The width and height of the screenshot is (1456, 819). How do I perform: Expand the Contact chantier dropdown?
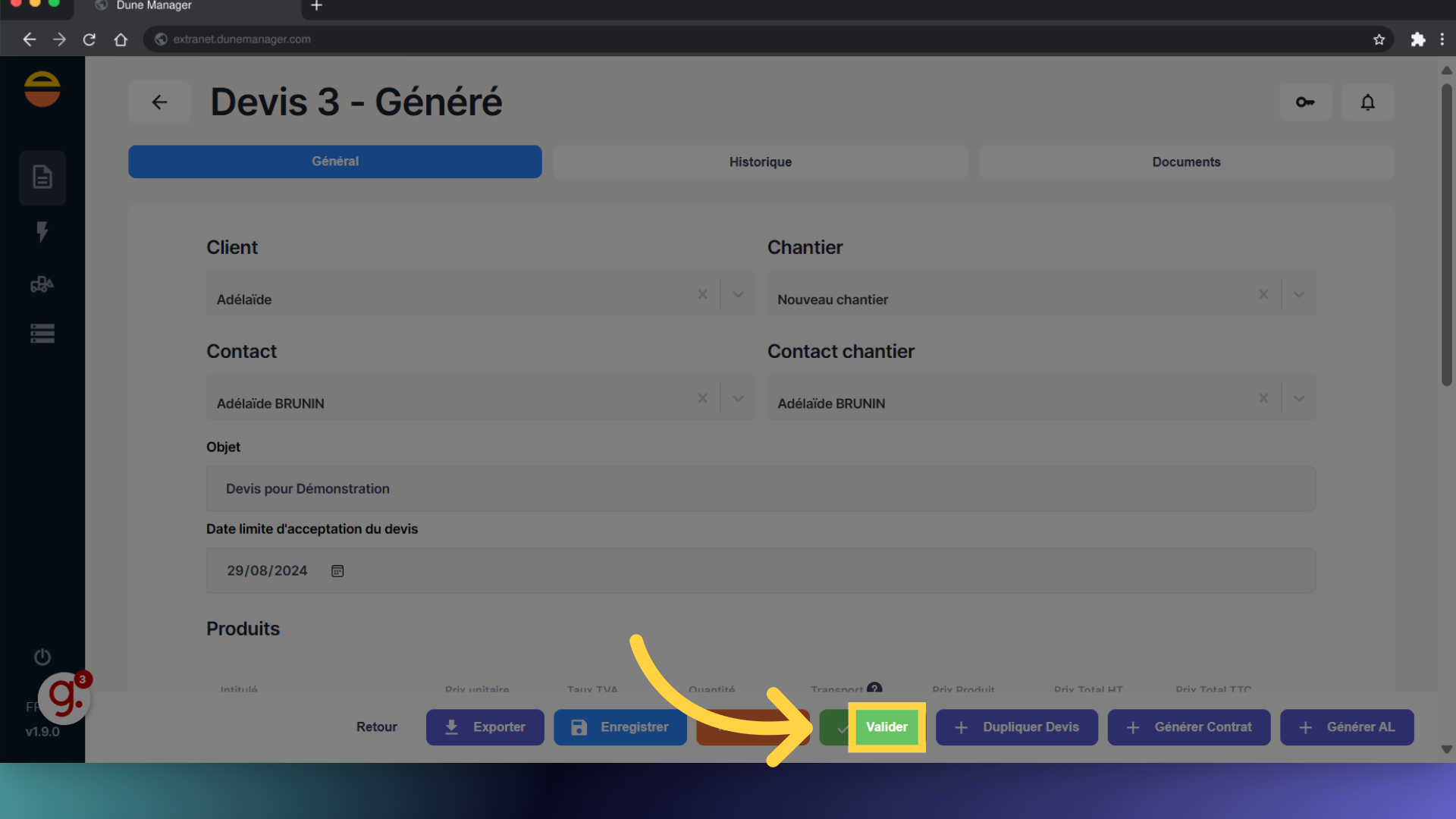click(x=1299, y=398)
